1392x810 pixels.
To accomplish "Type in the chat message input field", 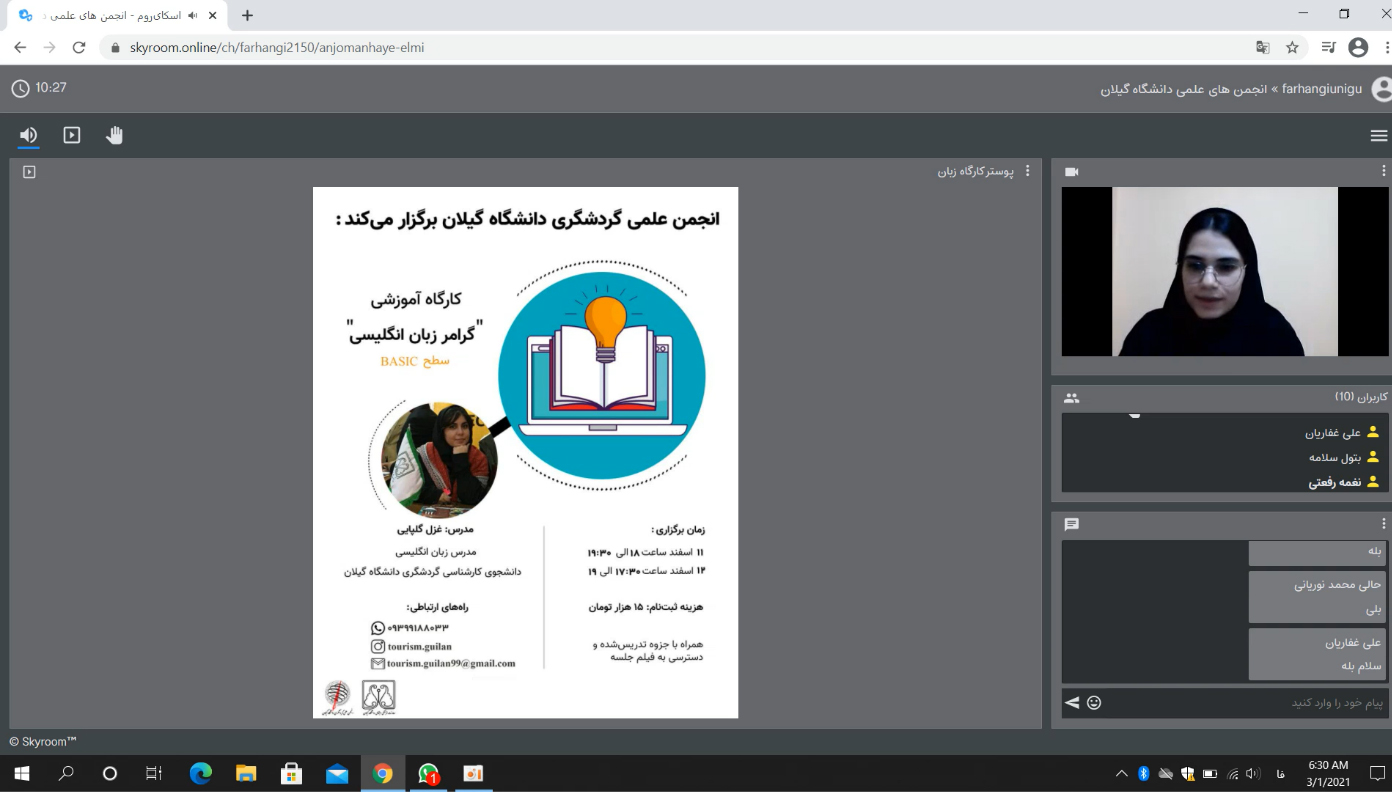I will coord(1240,703).
